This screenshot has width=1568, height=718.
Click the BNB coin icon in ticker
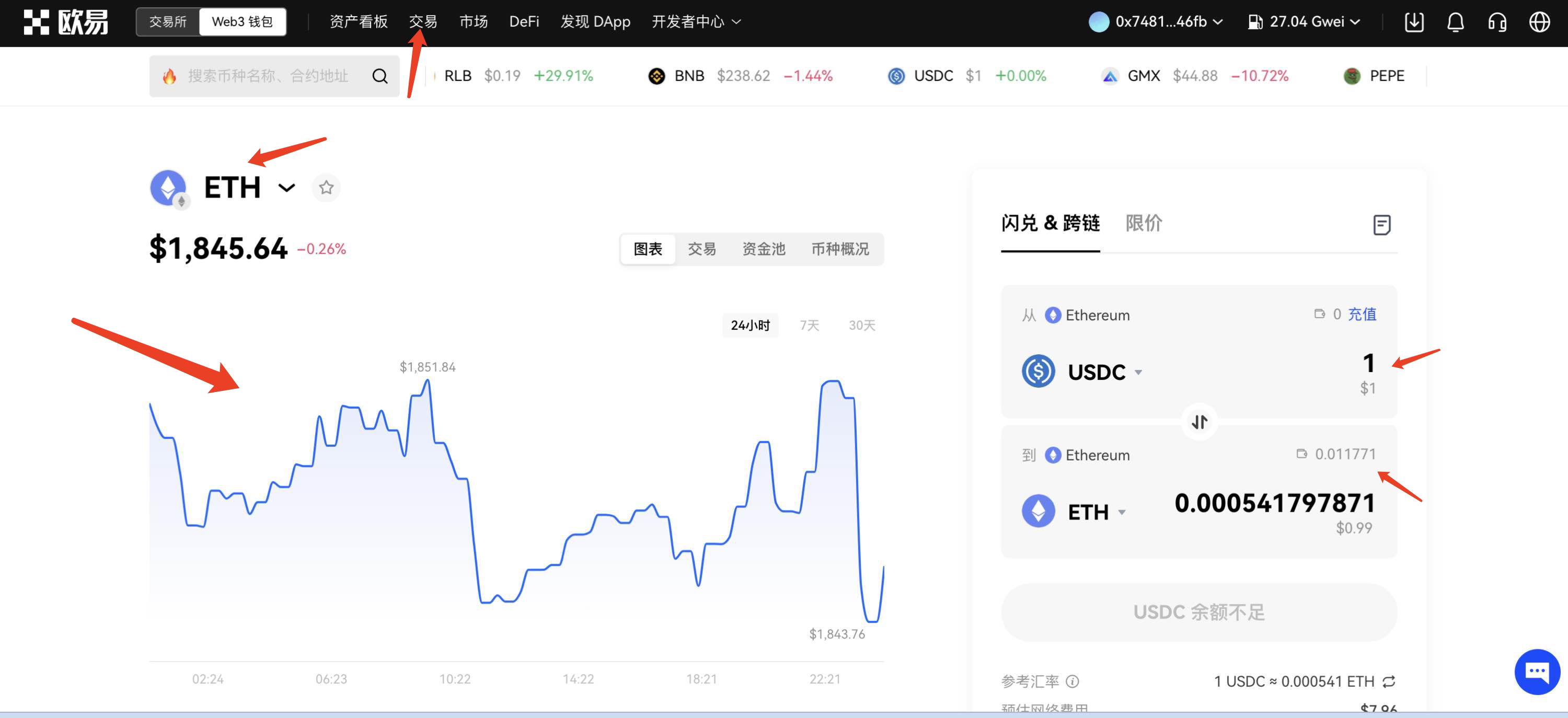tap(656, 76)
